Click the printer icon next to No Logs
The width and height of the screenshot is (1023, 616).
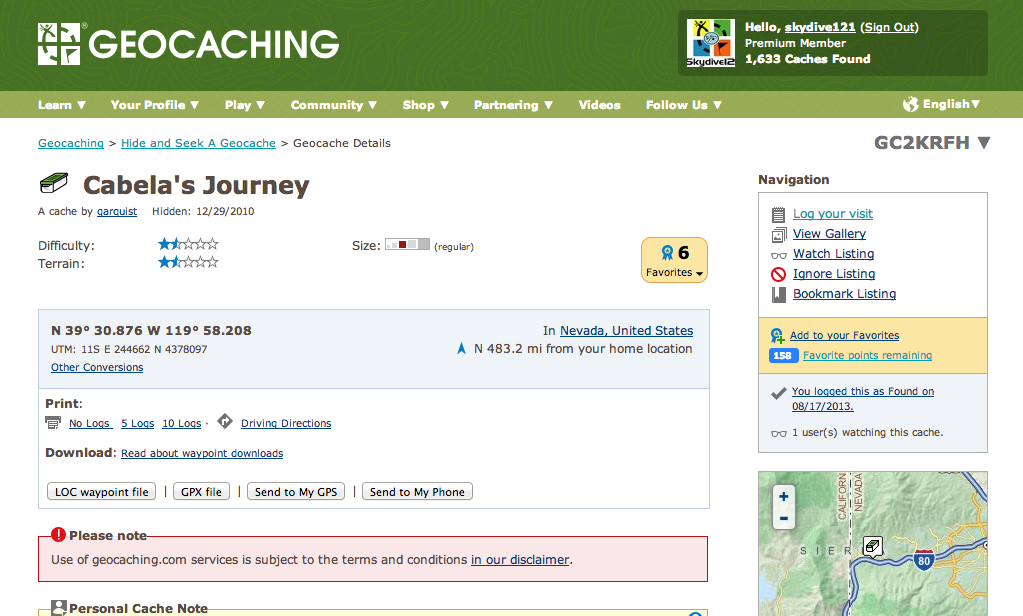(x=53, y=423)
